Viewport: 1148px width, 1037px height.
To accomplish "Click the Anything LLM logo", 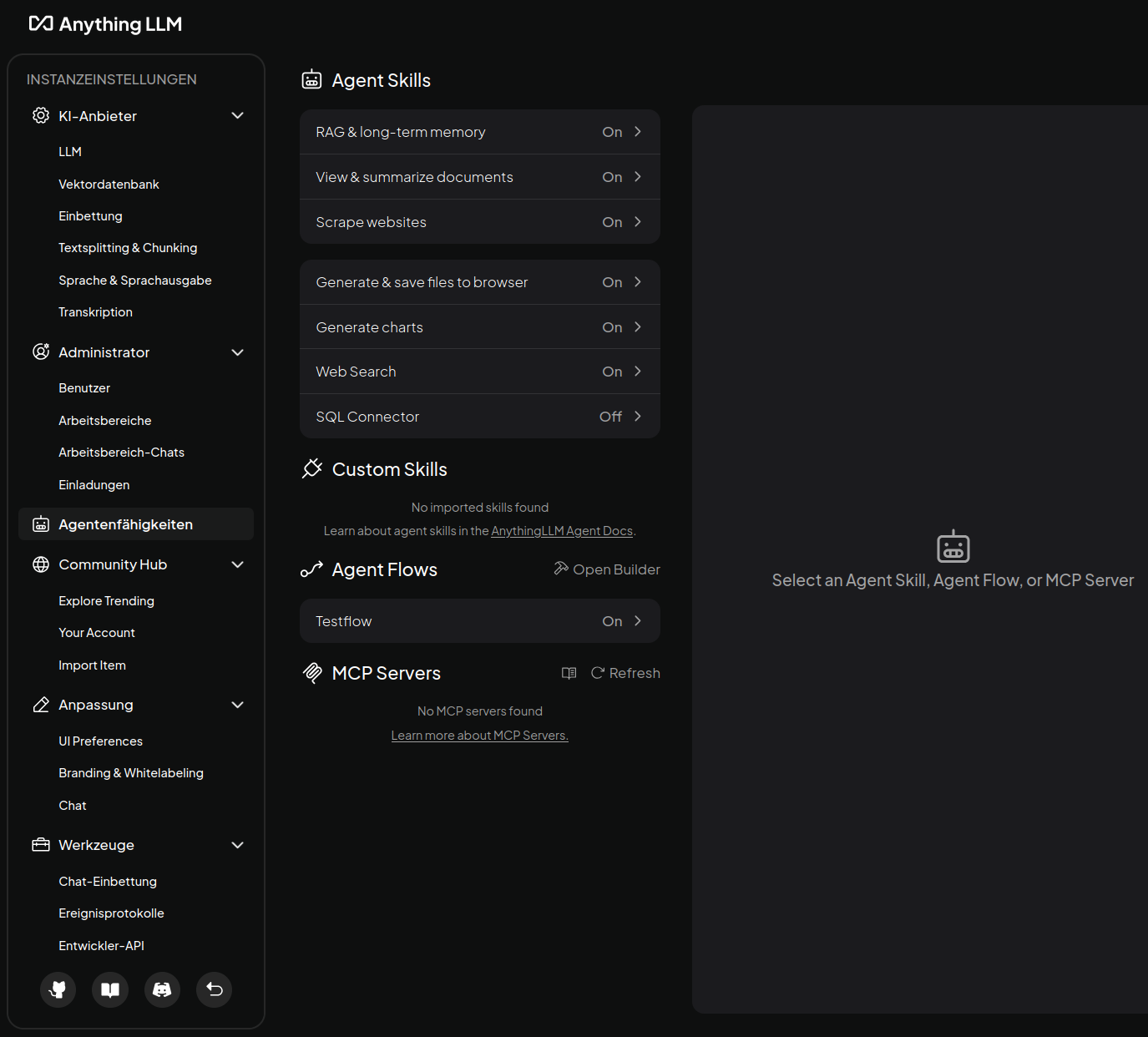I will [x=105, y=24].
